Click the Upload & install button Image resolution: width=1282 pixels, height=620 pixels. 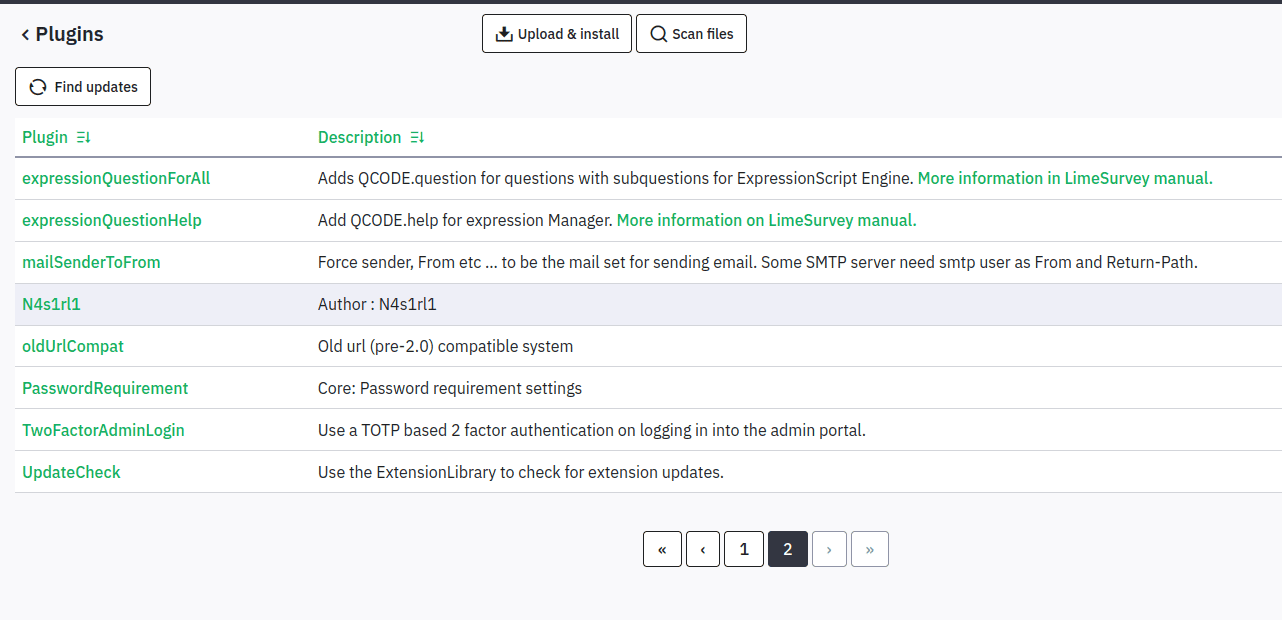click(x=557, y=34)
